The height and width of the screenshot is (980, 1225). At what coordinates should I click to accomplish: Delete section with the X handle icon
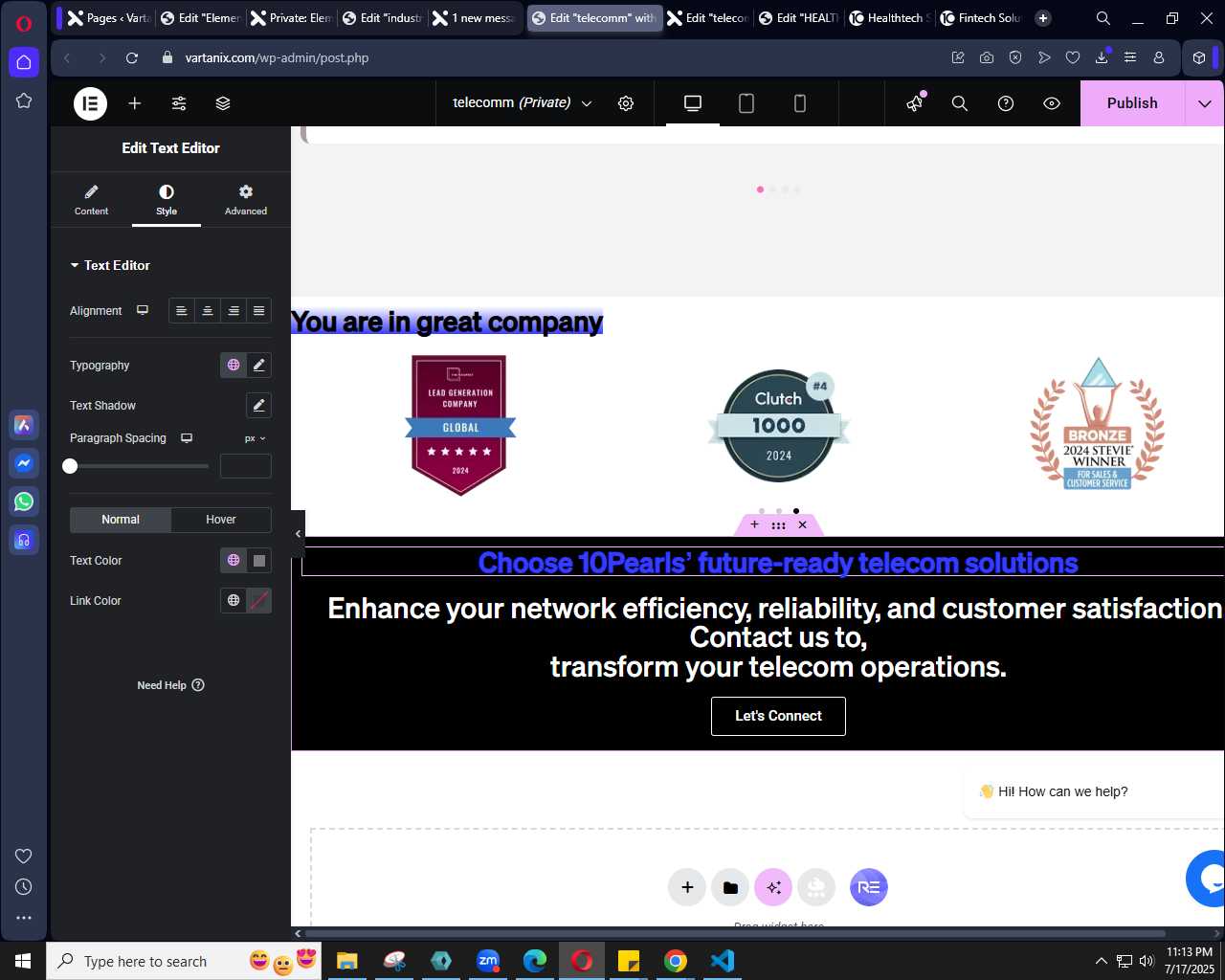click(802, 524)
